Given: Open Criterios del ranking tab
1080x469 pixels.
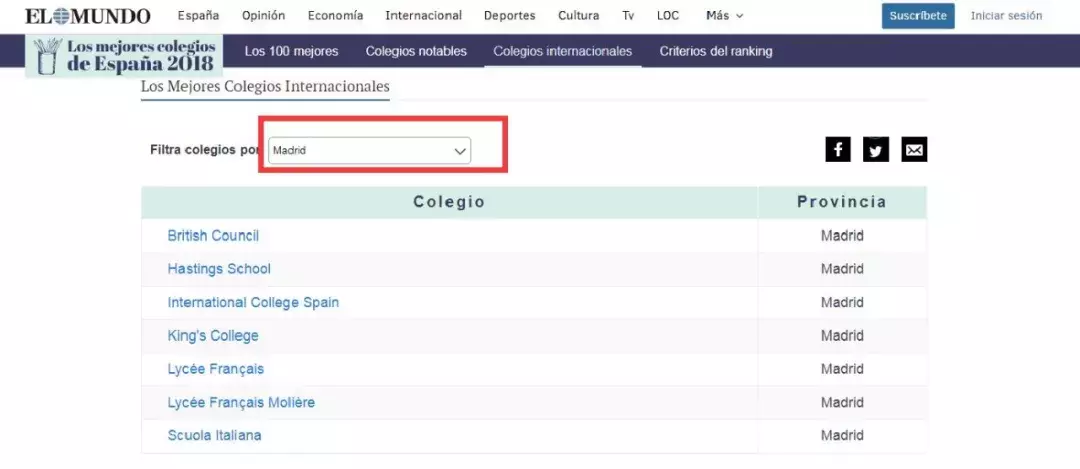Looking at the screenshot, I should click(x=716, y=51).
